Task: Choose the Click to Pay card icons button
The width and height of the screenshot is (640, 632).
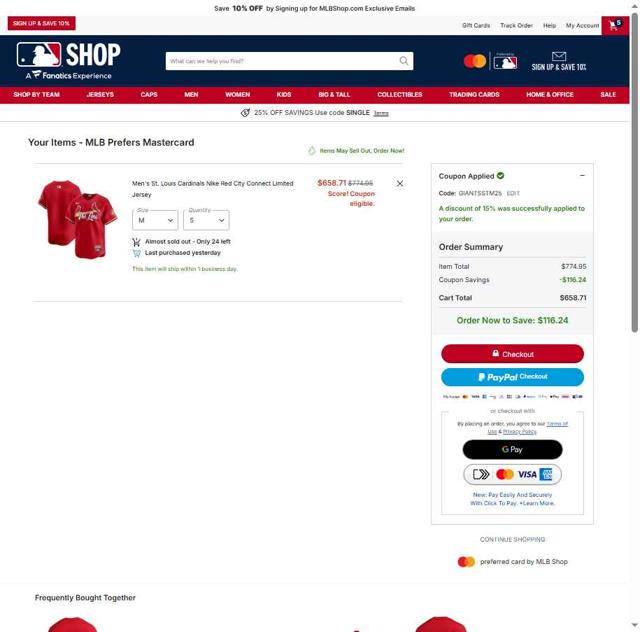Action: pyautogui.click(x=512, y=474)
